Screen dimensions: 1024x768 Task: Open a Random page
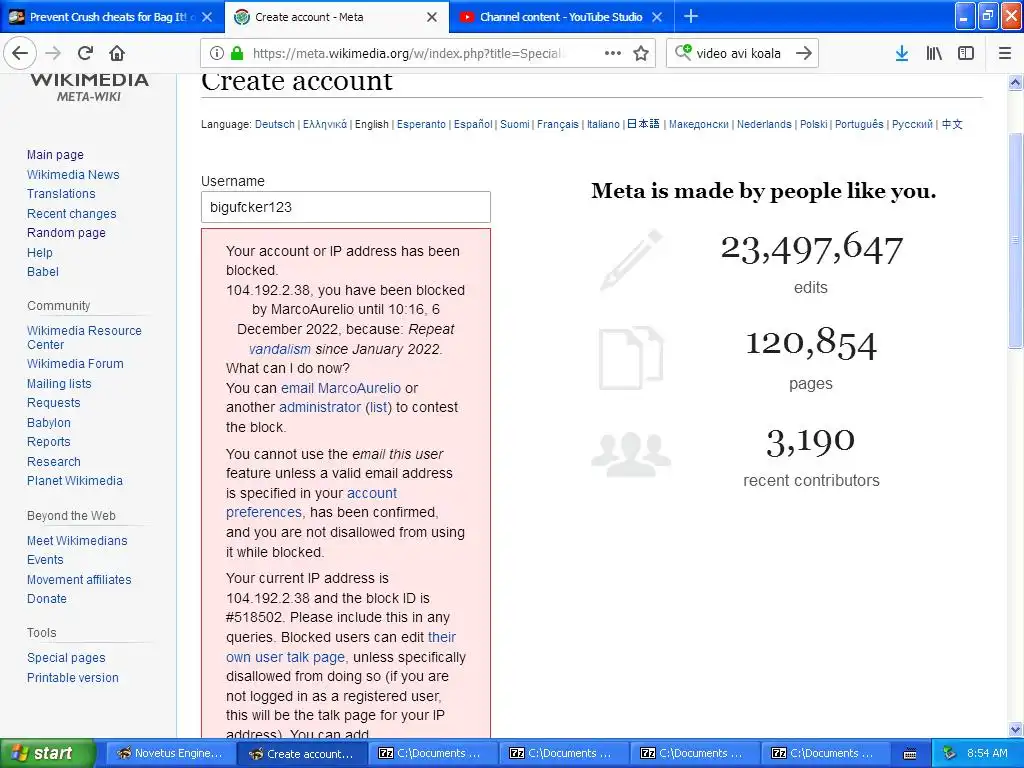66,232
